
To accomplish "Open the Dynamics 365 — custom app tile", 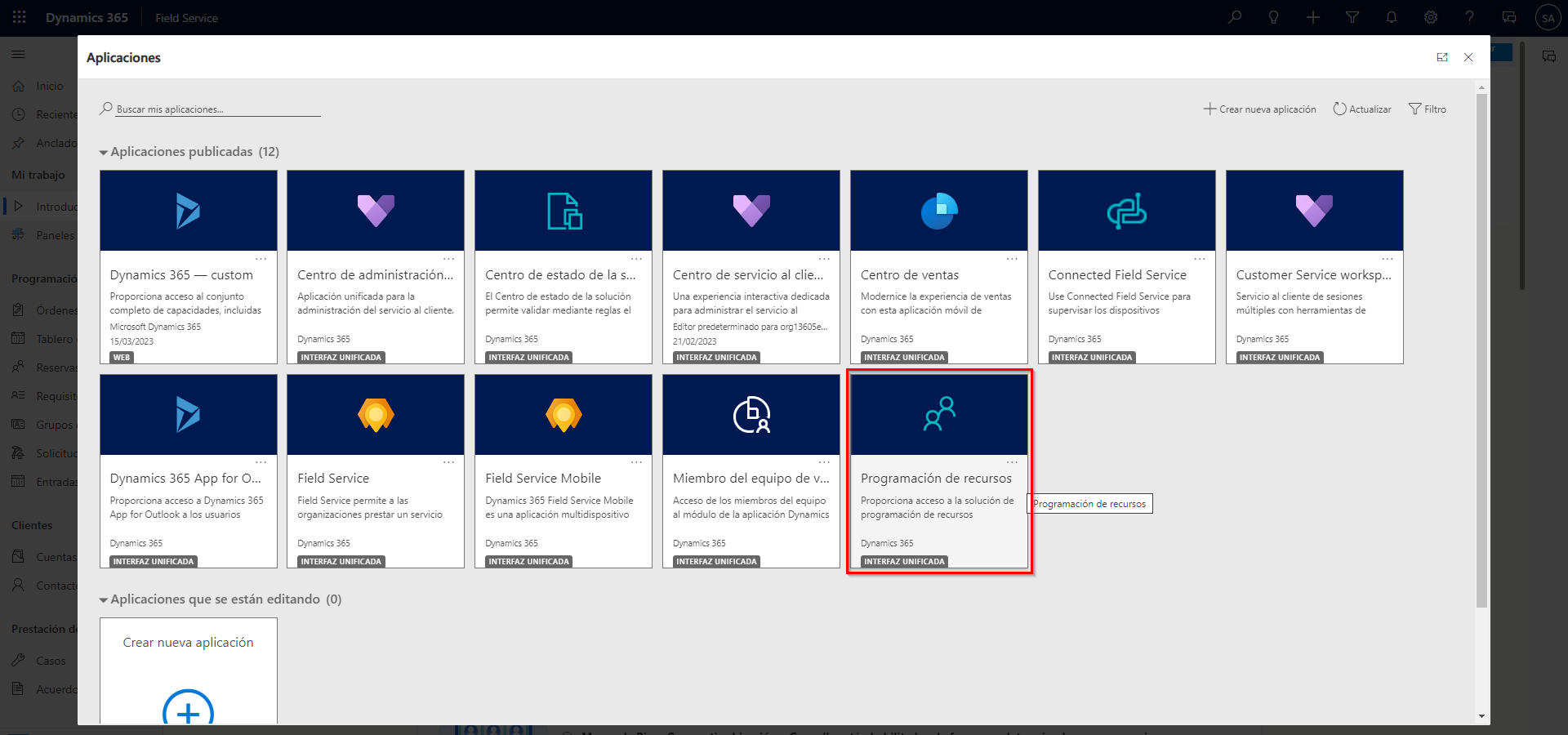I will click(188, 267).
